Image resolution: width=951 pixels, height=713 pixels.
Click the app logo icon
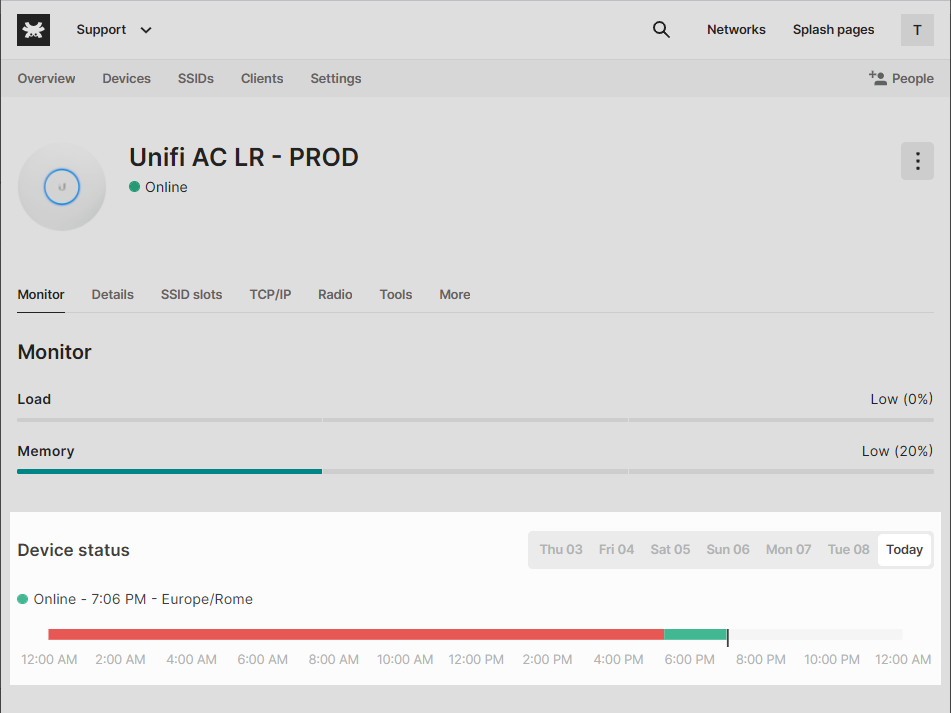click(x=33, y=30)
